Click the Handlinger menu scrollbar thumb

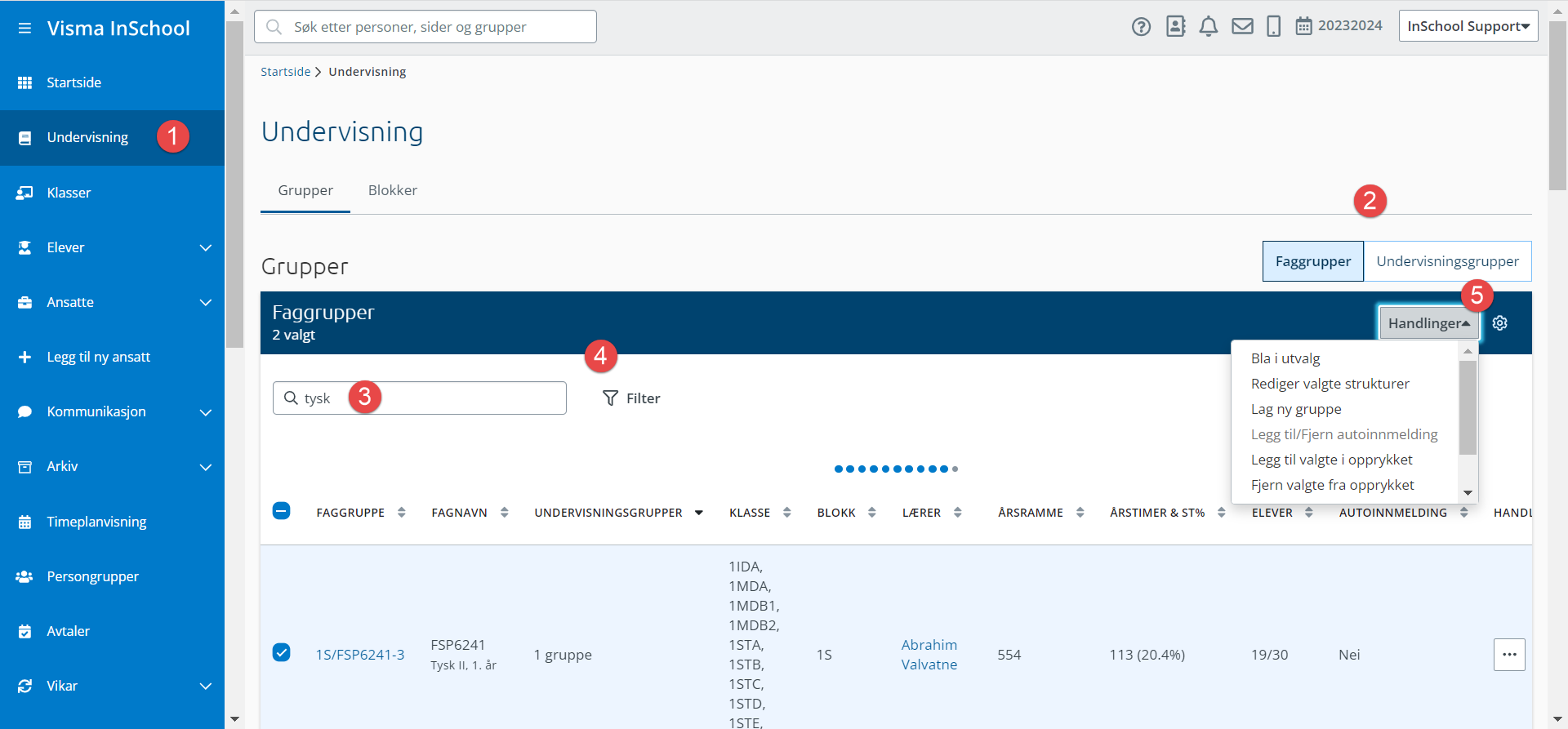1468,407
